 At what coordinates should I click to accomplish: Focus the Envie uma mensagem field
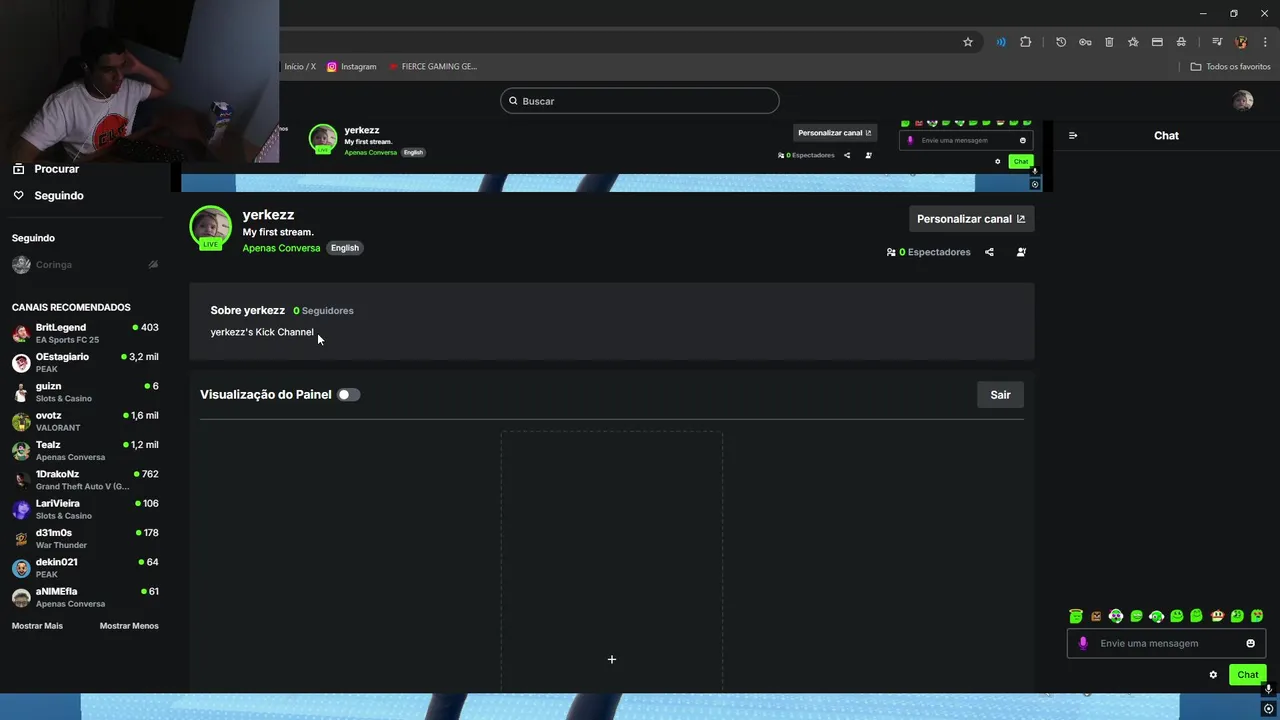[x=1165, y=643]
